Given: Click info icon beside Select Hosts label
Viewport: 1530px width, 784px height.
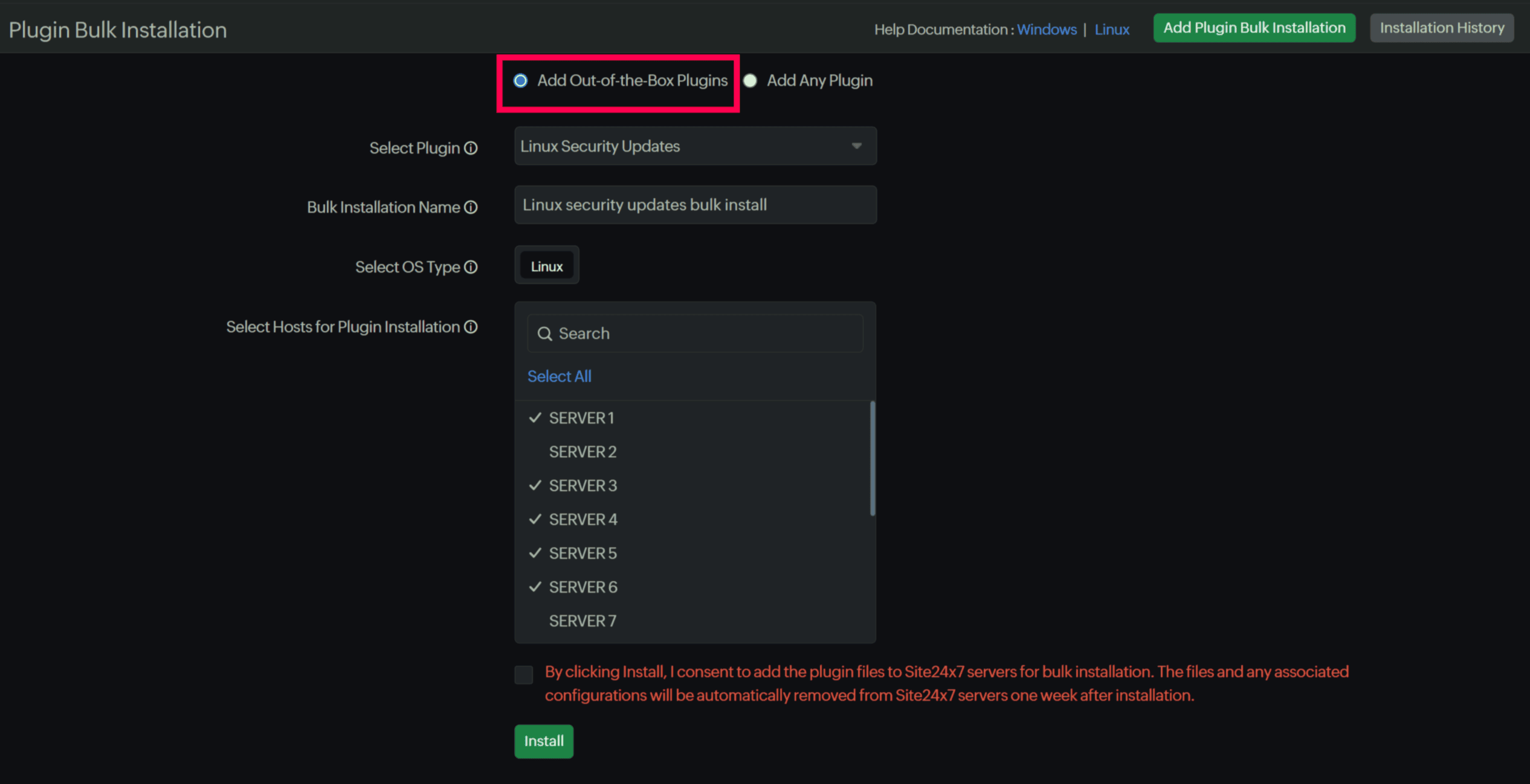Looking at the screenshot, I should tap(471, 327).
